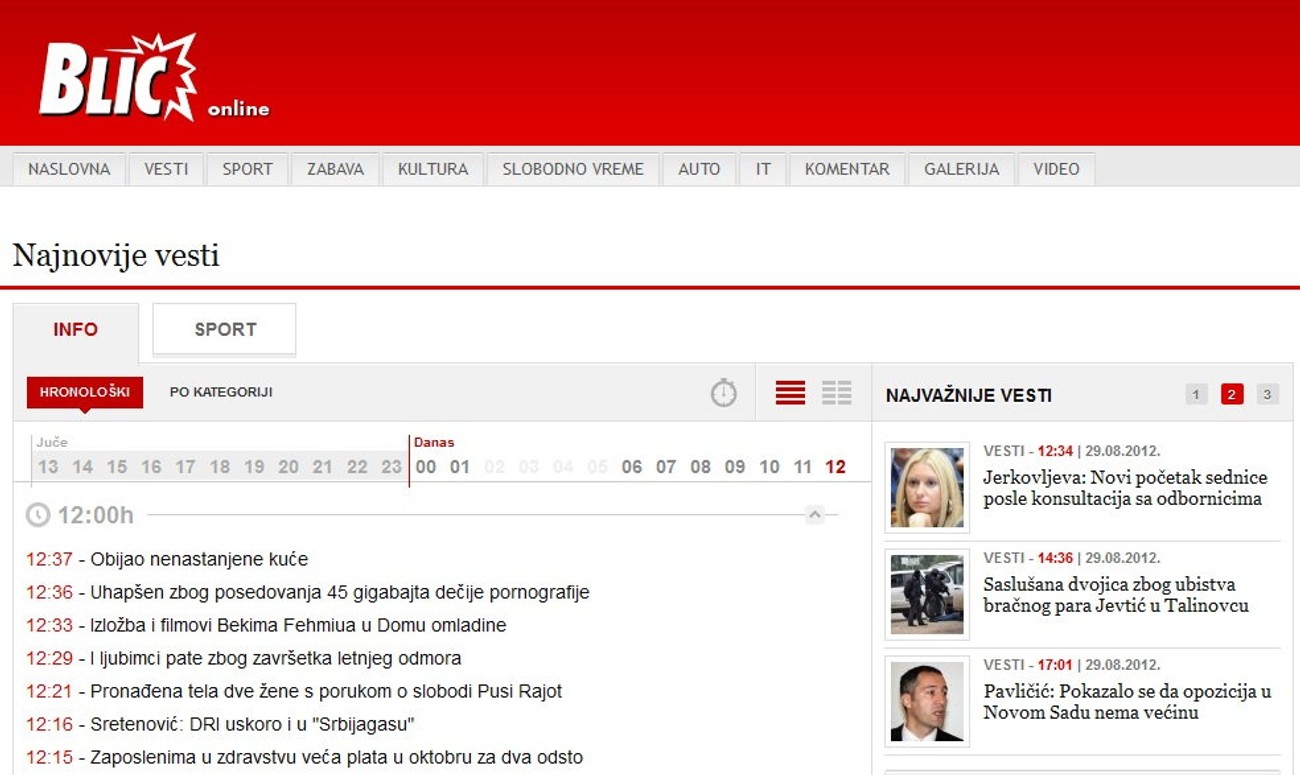This screenshot has height=775, width=1300.
Task: Select page 1 of Najvažnije vesti
Action: click(1195, 394)
